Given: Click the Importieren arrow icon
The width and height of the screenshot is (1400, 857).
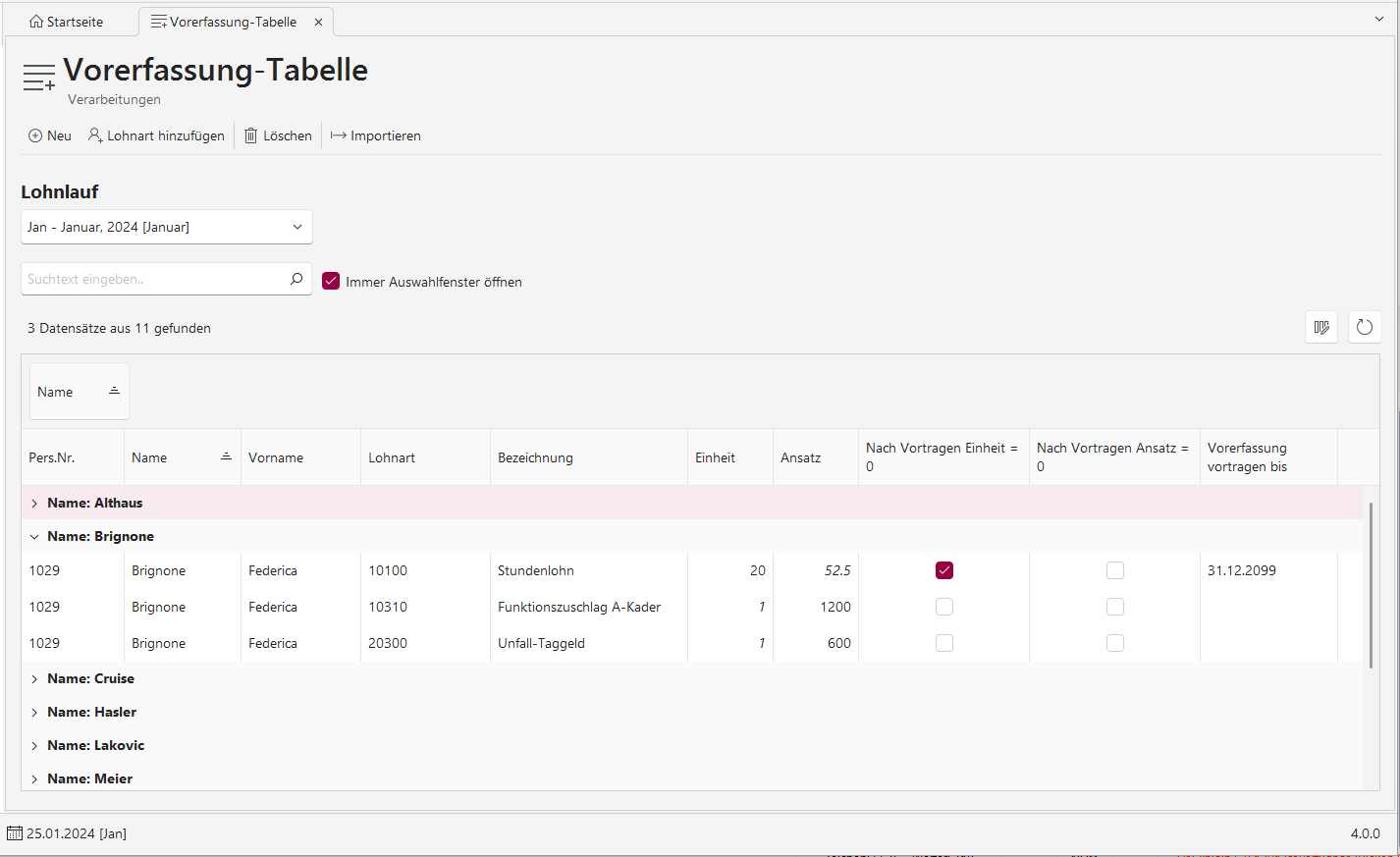Looking at the screenshot, I should (339, 135).
